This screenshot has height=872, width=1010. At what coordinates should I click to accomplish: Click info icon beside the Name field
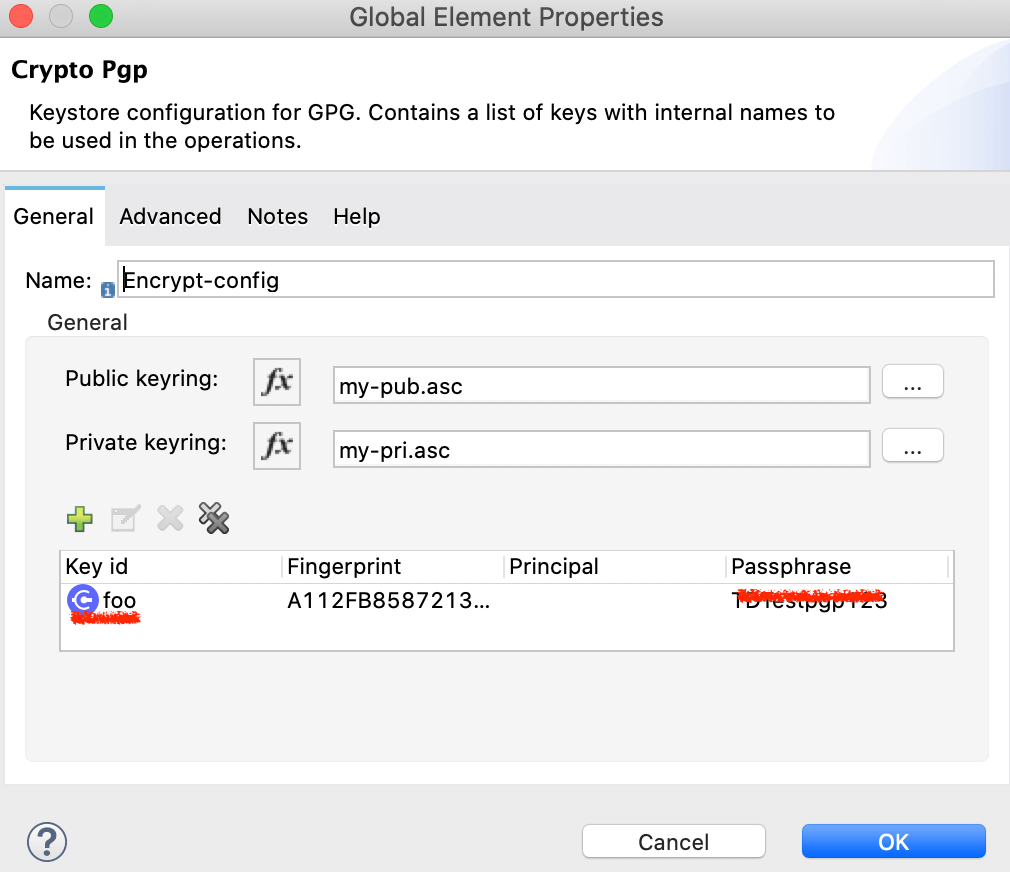click(107, 290)
